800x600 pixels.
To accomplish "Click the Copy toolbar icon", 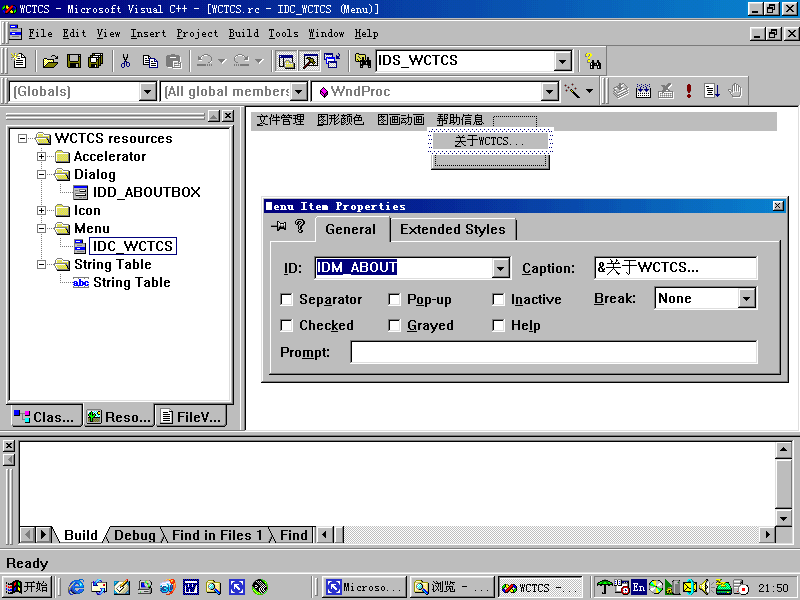I will (x=150, y=61).
